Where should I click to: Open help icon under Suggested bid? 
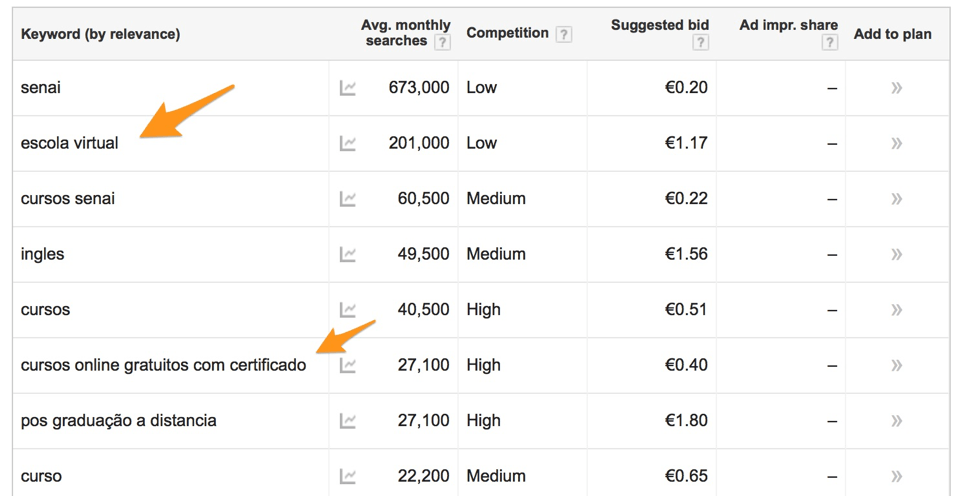[x=700, y=42]
